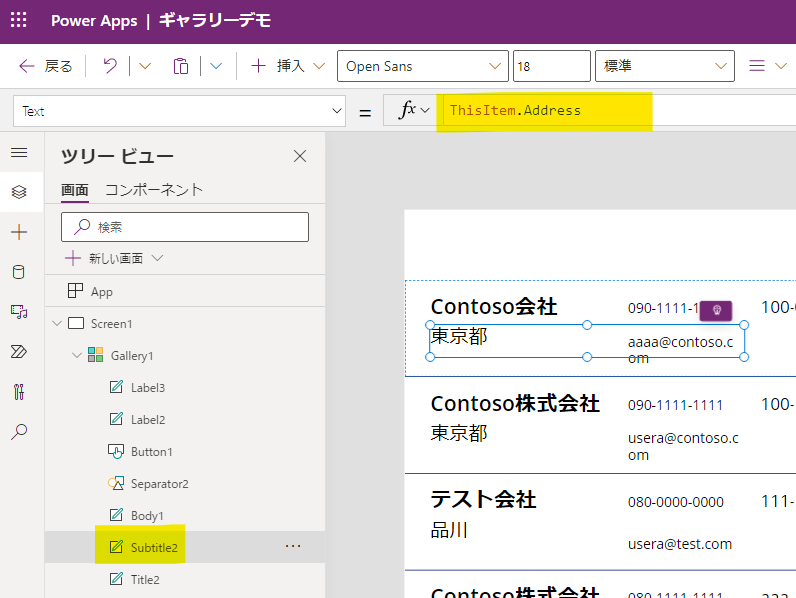Click the 品川 address label
This screenshot has width=796, height=598.
(x=449, y=530)
